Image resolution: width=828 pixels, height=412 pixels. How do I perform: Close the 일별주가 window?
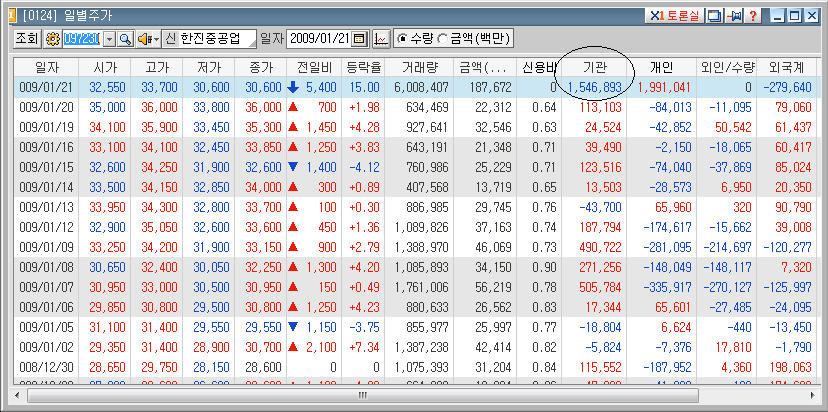(x=811, y=16)
